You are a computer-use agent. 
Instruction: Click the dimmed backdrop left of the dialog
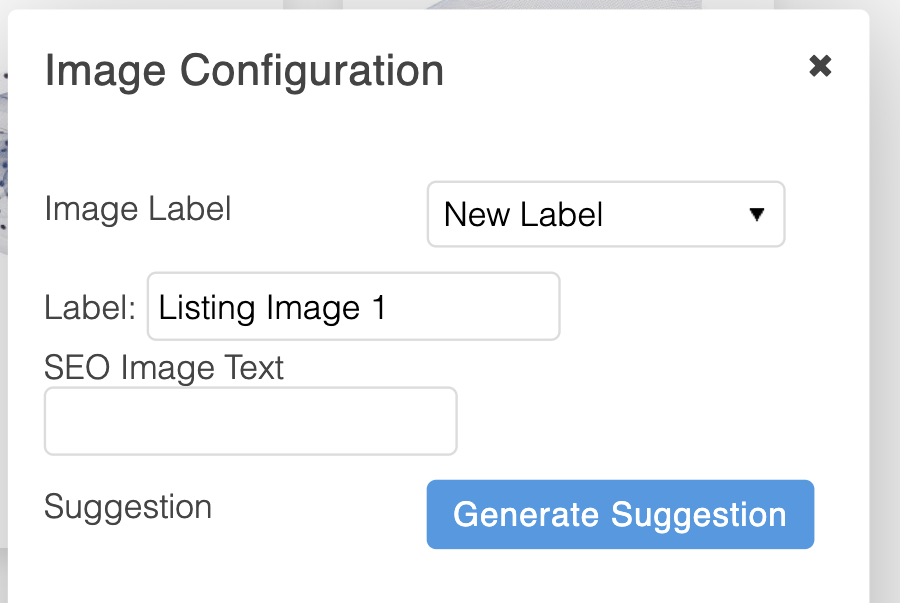(3, 400)
